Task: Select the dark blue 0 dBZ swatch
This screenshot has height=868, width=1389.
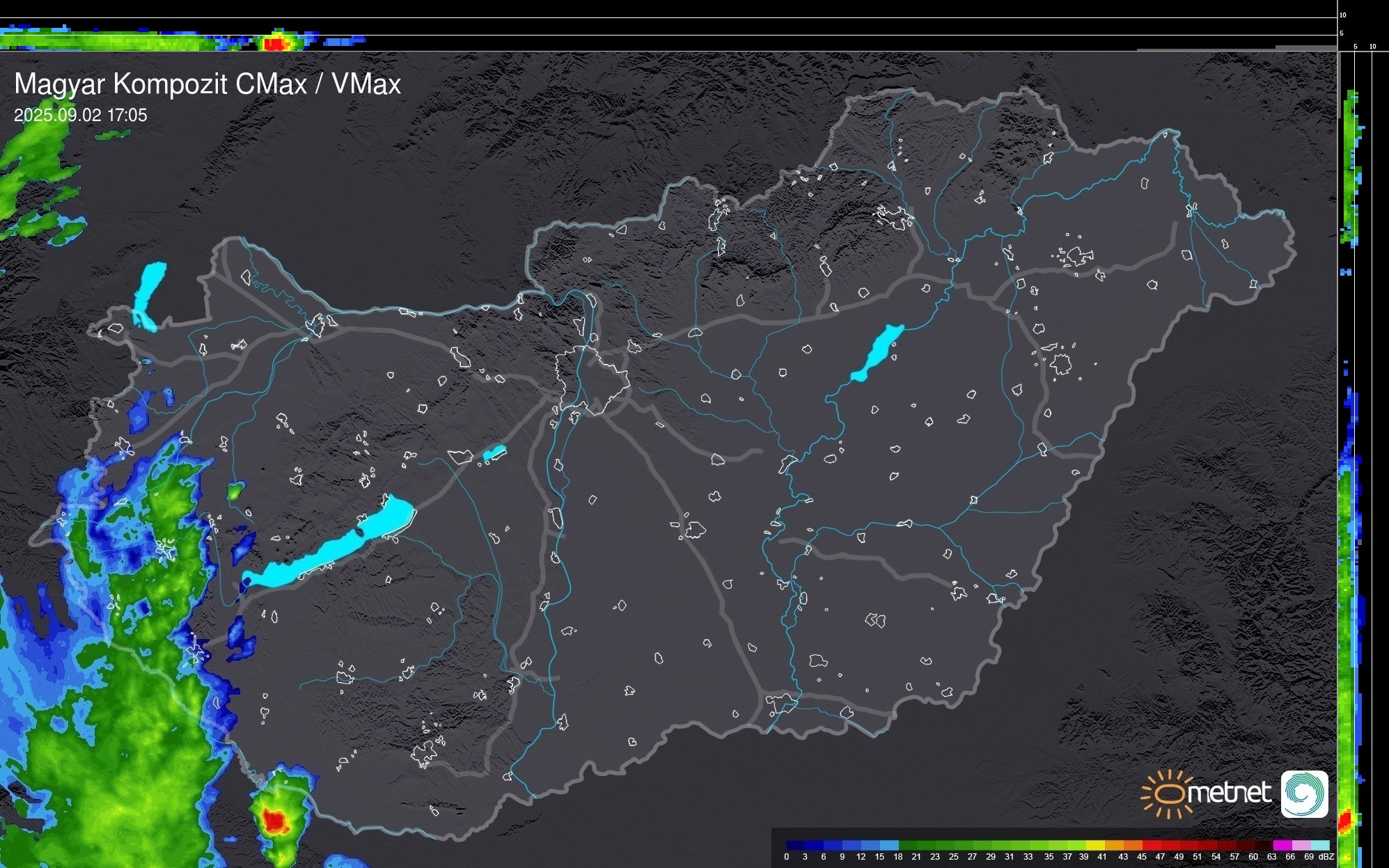Action: point(795,845)
